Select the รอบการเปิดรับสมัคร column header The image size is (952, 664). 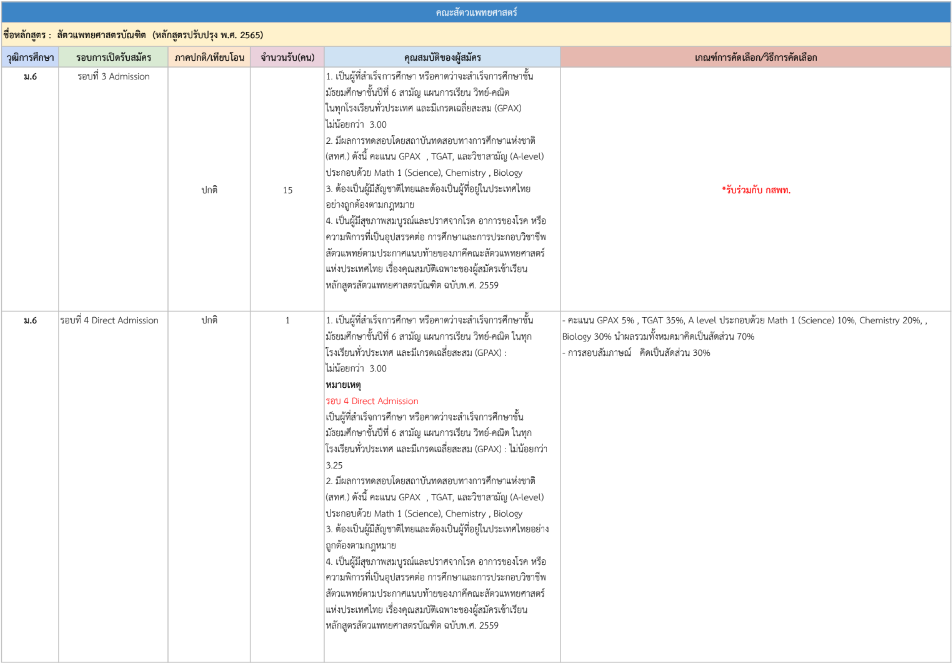(x=113, y=58)
